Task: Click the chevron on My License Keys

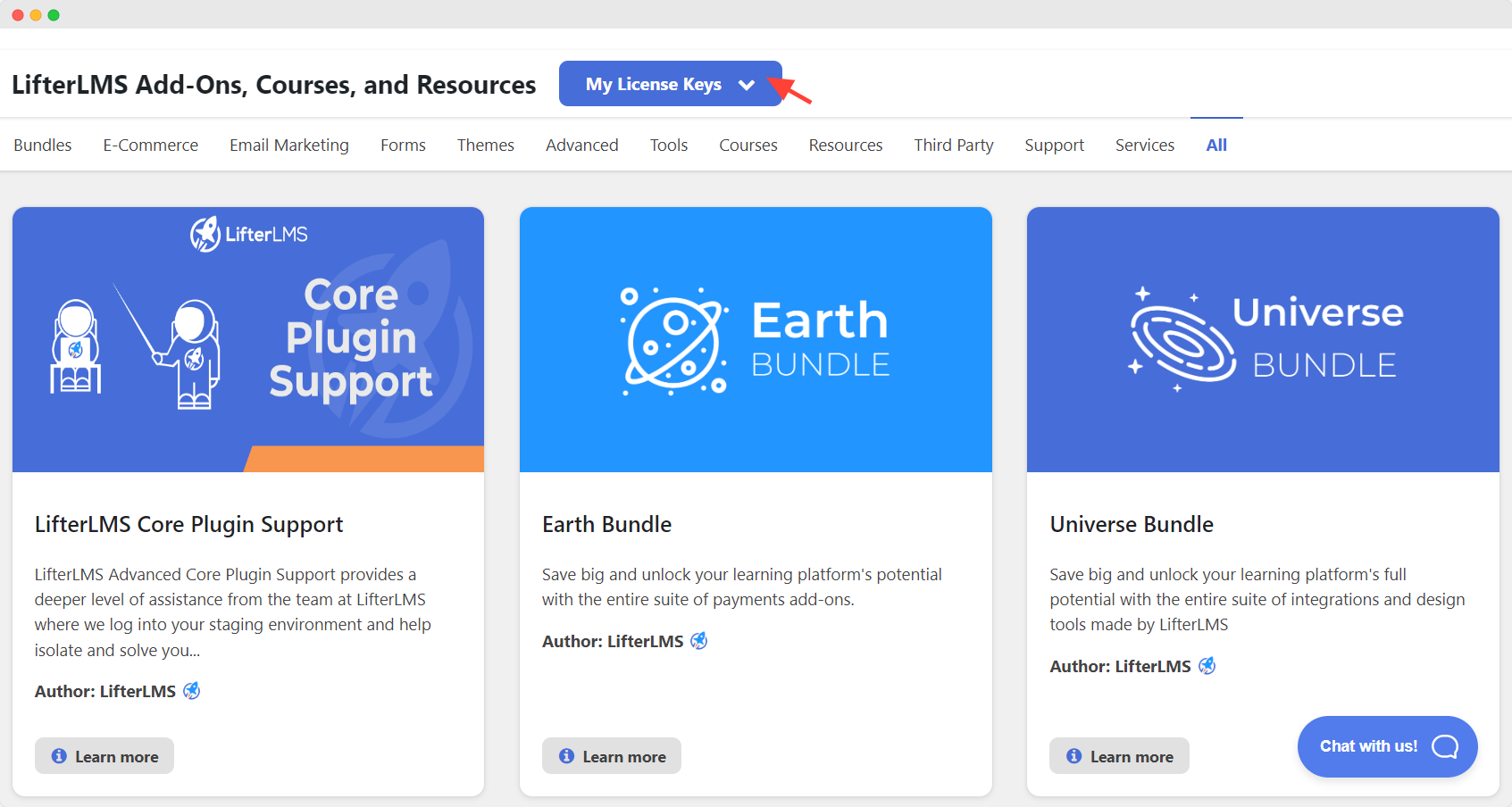Action: point(747,85)
